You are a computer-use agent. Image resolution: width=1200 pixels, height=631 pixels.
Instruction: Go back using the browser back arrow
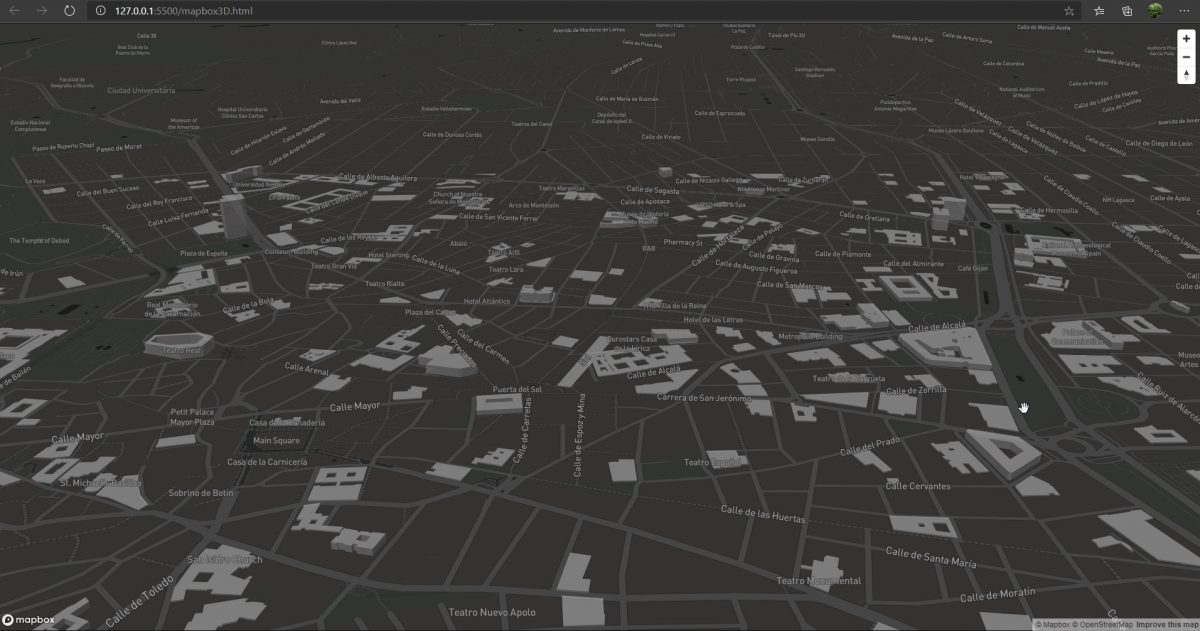[x=14, y=10]
